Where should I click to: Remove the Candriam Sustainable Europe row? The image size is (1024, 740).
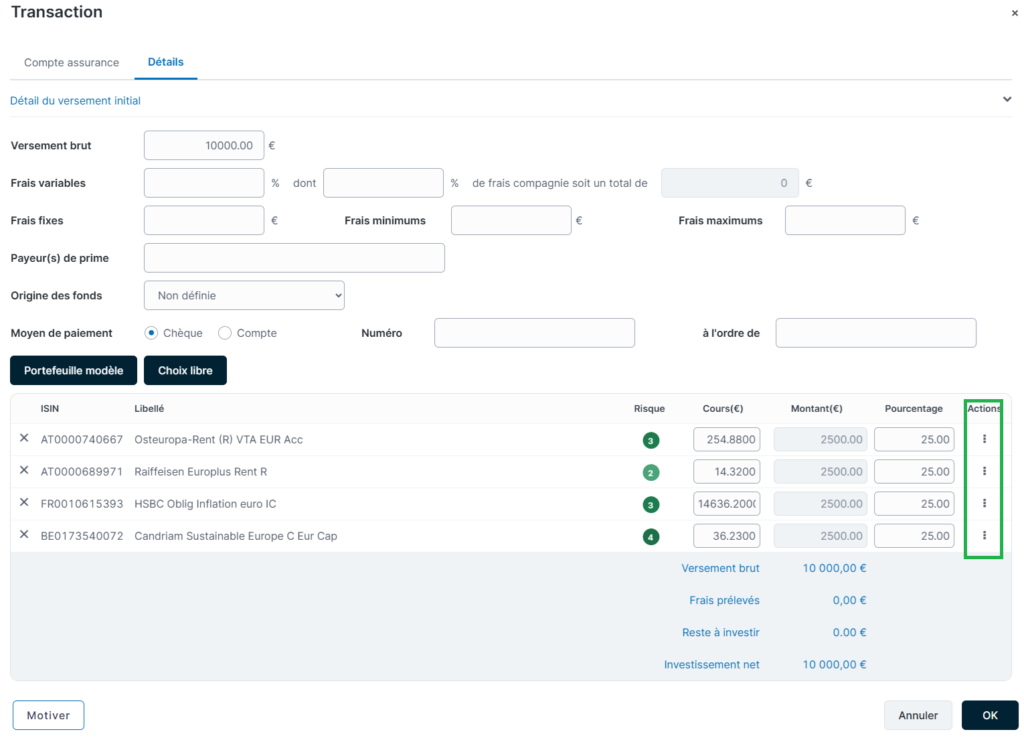click(24, 534)
